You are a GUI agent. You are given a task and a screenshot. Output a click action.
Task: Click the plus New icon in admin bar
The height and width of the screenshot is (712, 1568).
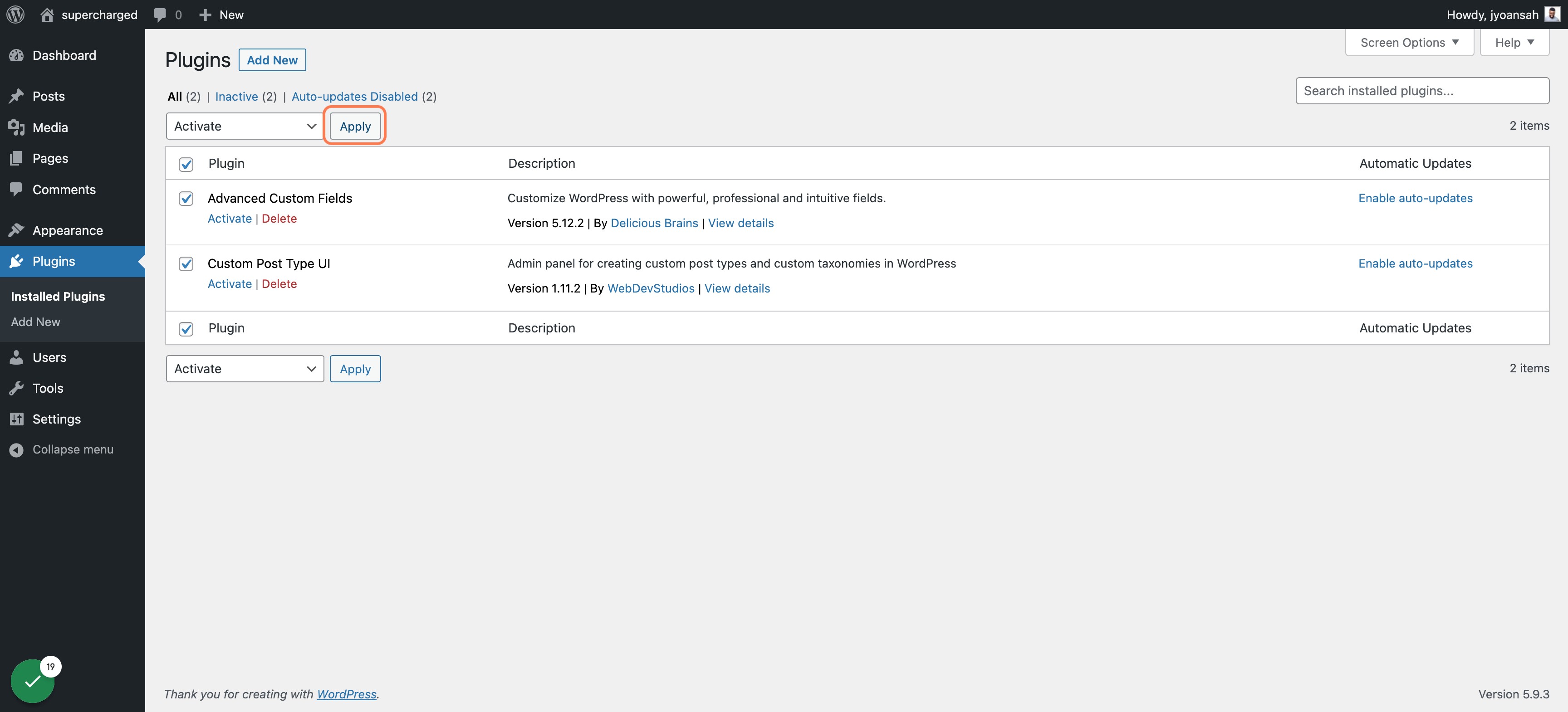click(x=205, y=15)
